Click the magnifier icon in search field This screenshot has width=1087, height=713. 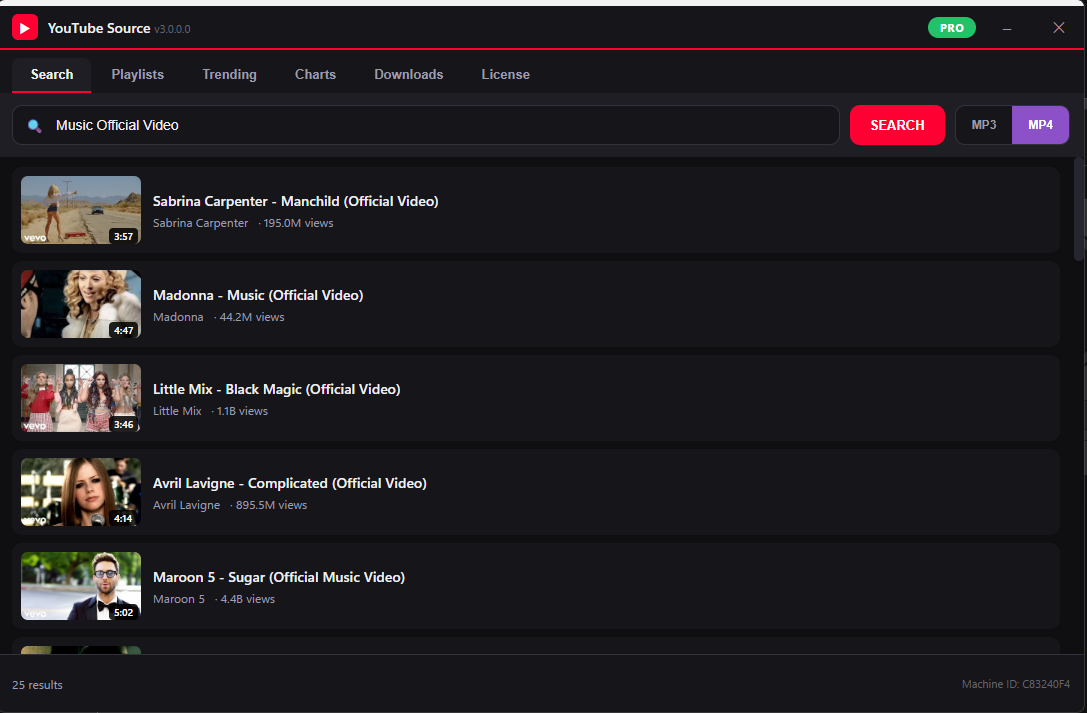click(x=34, y=125)
